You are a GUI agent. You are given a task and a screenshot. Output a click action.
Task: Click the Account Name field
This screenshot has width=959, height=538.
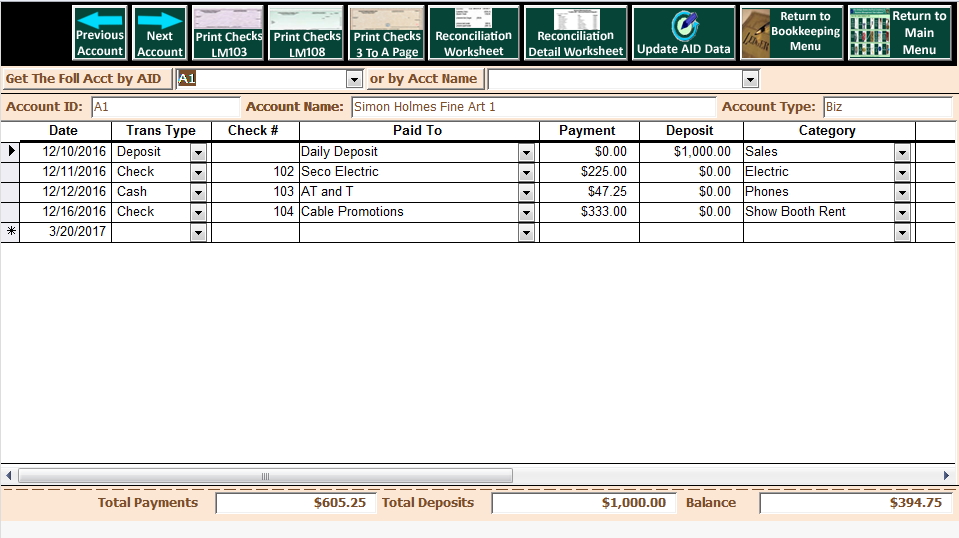point(533,107)
